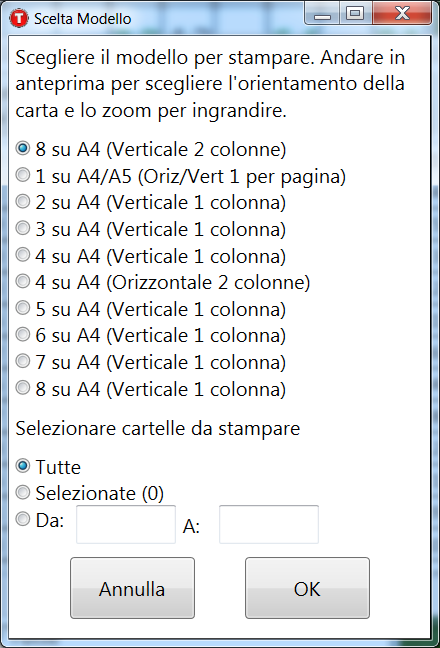Click the Annulla button
Viewport: 440px width, 648px height.
click(132, 588)
